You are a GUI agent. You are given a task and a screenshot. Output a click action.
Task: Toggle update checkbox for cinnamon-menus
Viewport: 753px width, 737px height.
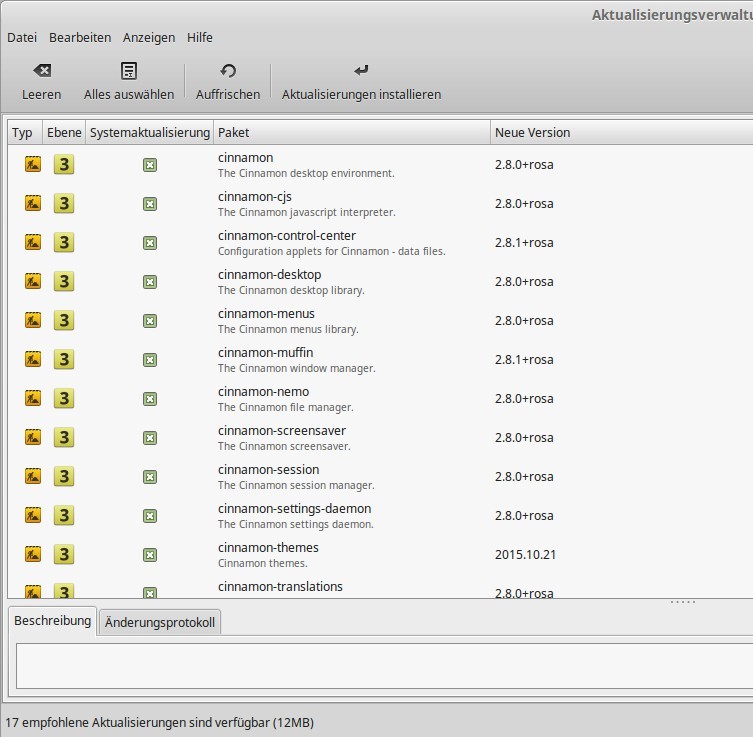(x=150, y=321)
